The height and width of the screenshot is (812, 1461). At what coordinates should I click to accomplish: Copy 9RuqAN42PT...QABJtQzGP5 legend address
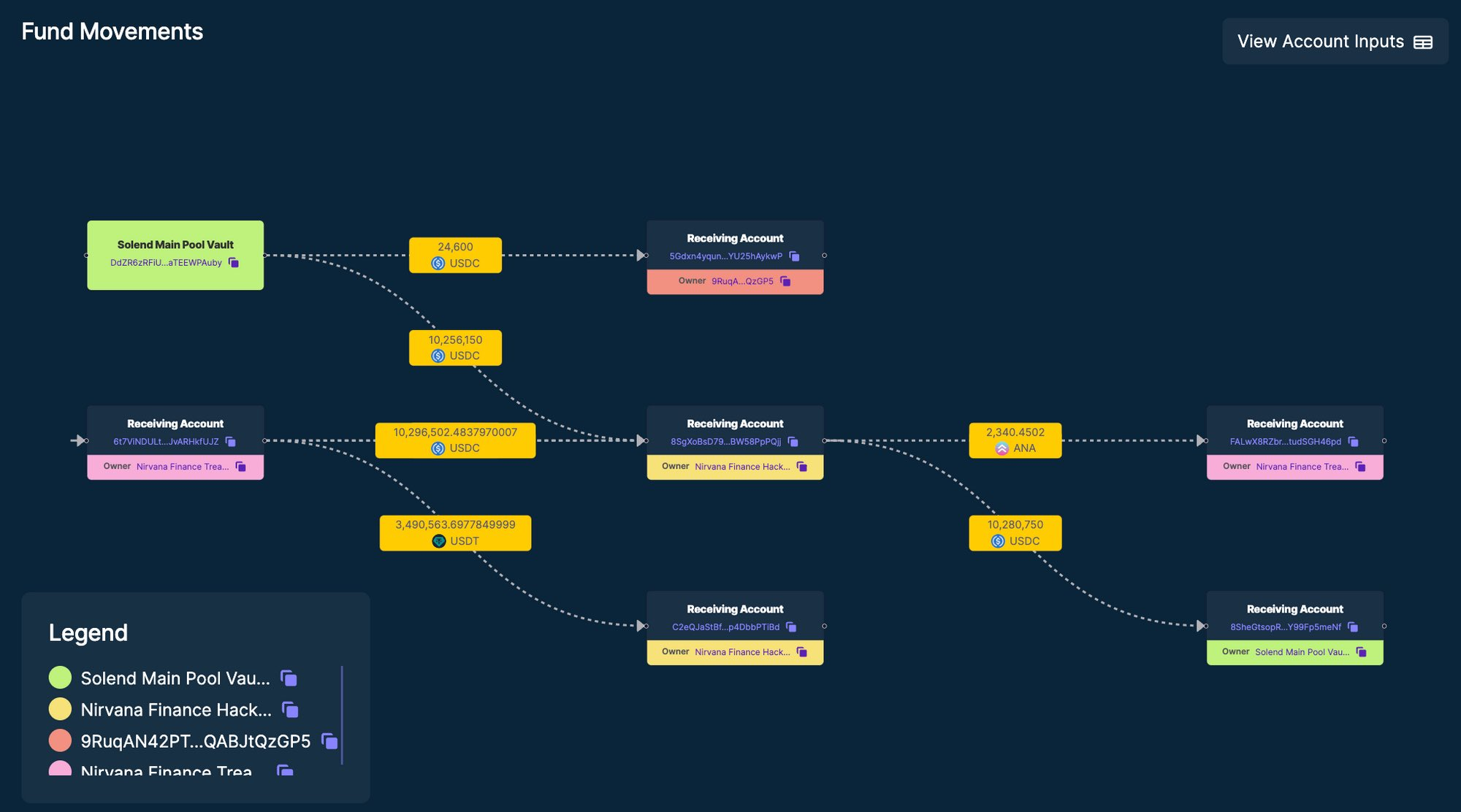tap(329, 741)
